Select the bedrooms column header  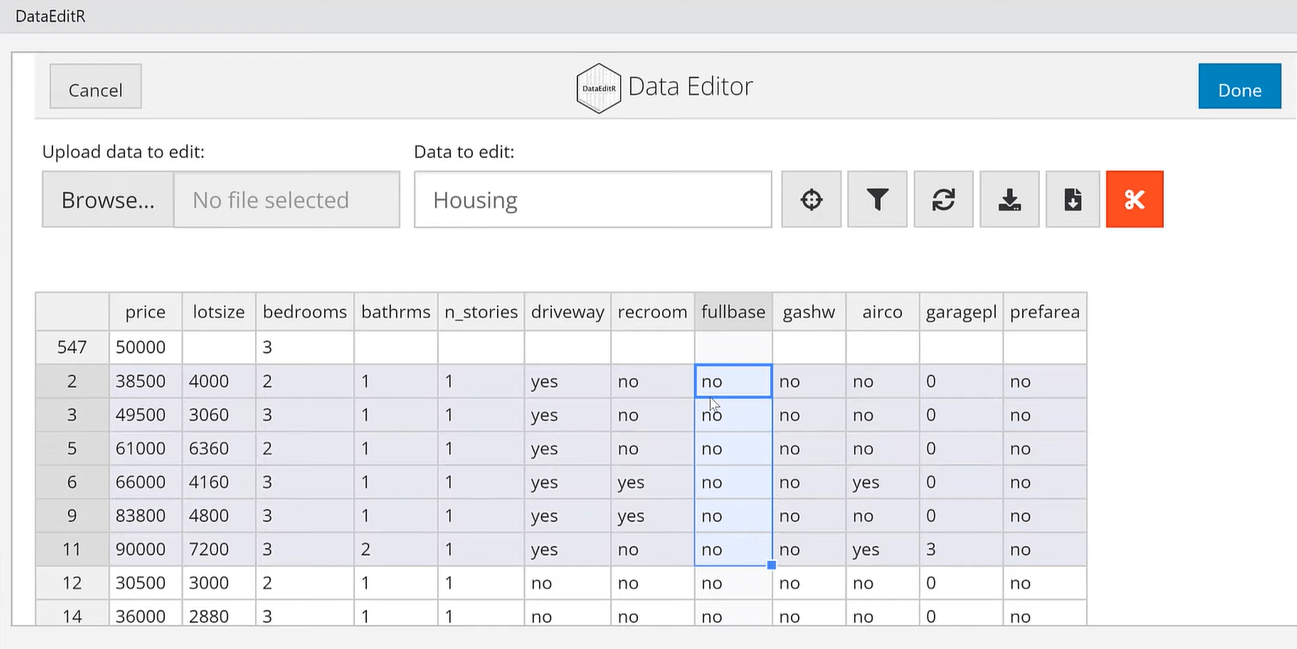pyautogui.click(x=304, y=312)
